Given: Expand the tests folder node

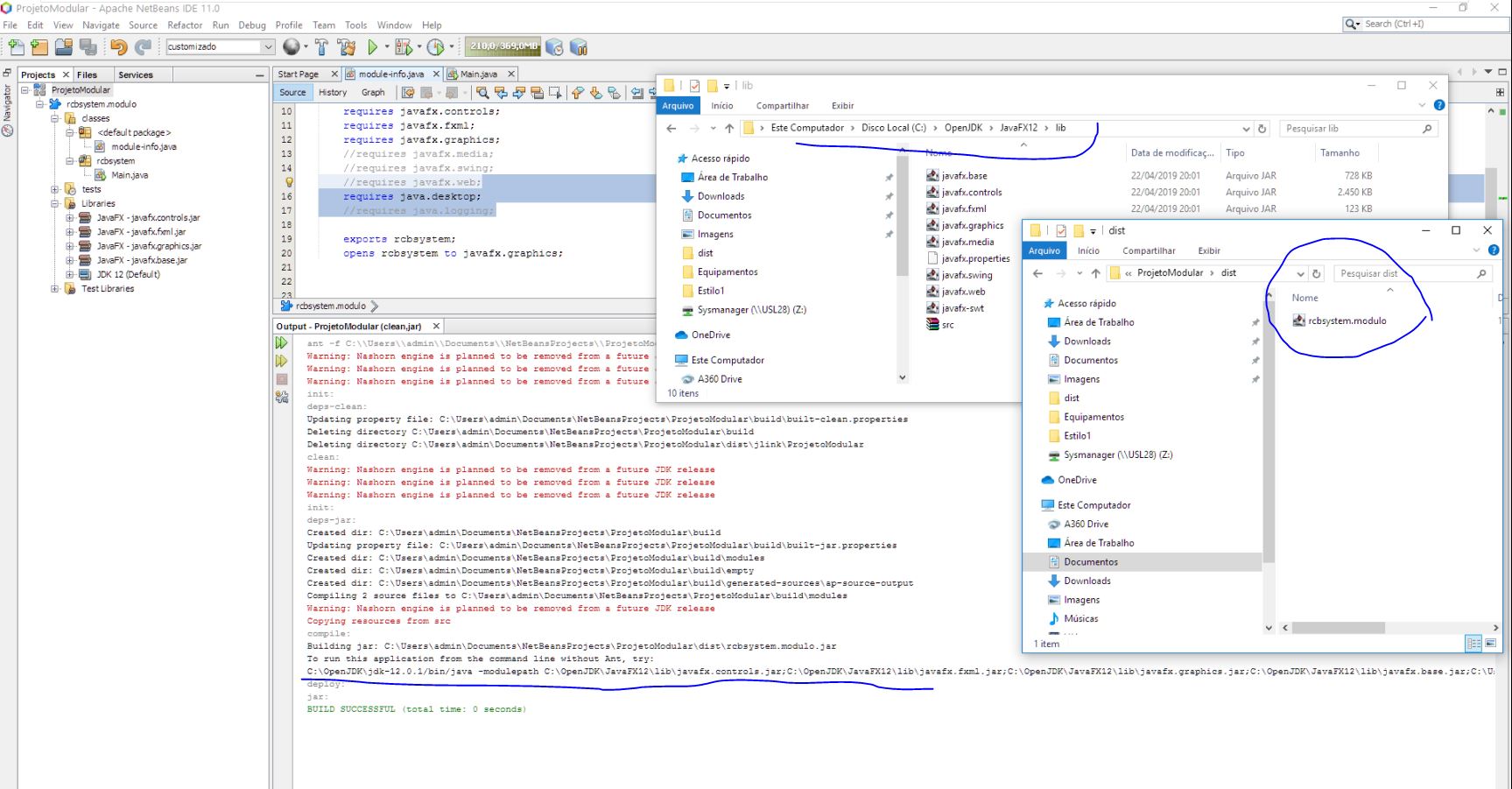Looking at the screenshot, I should tap(55, 189).
